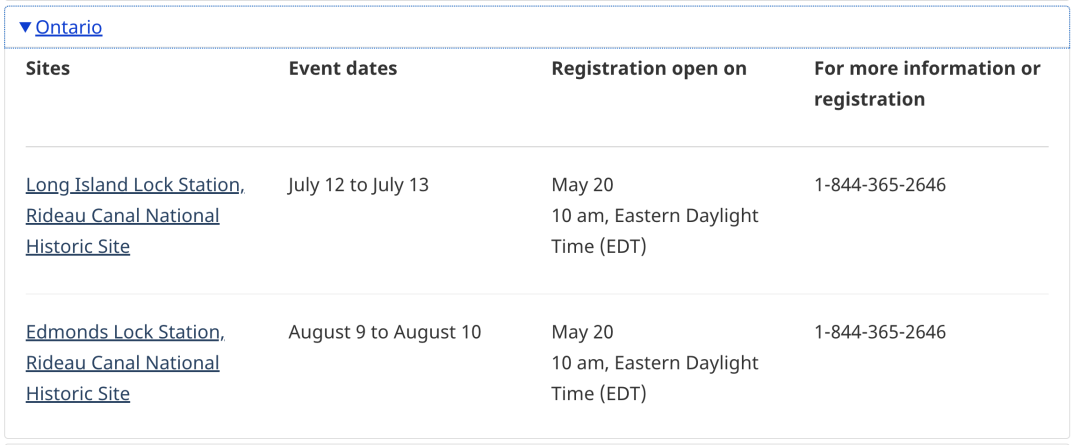The height and width of the screenshot is (445, 1080).
Task: Click 10 am Eastern Daylight text, Edmonds row
Action: (655, 364)
